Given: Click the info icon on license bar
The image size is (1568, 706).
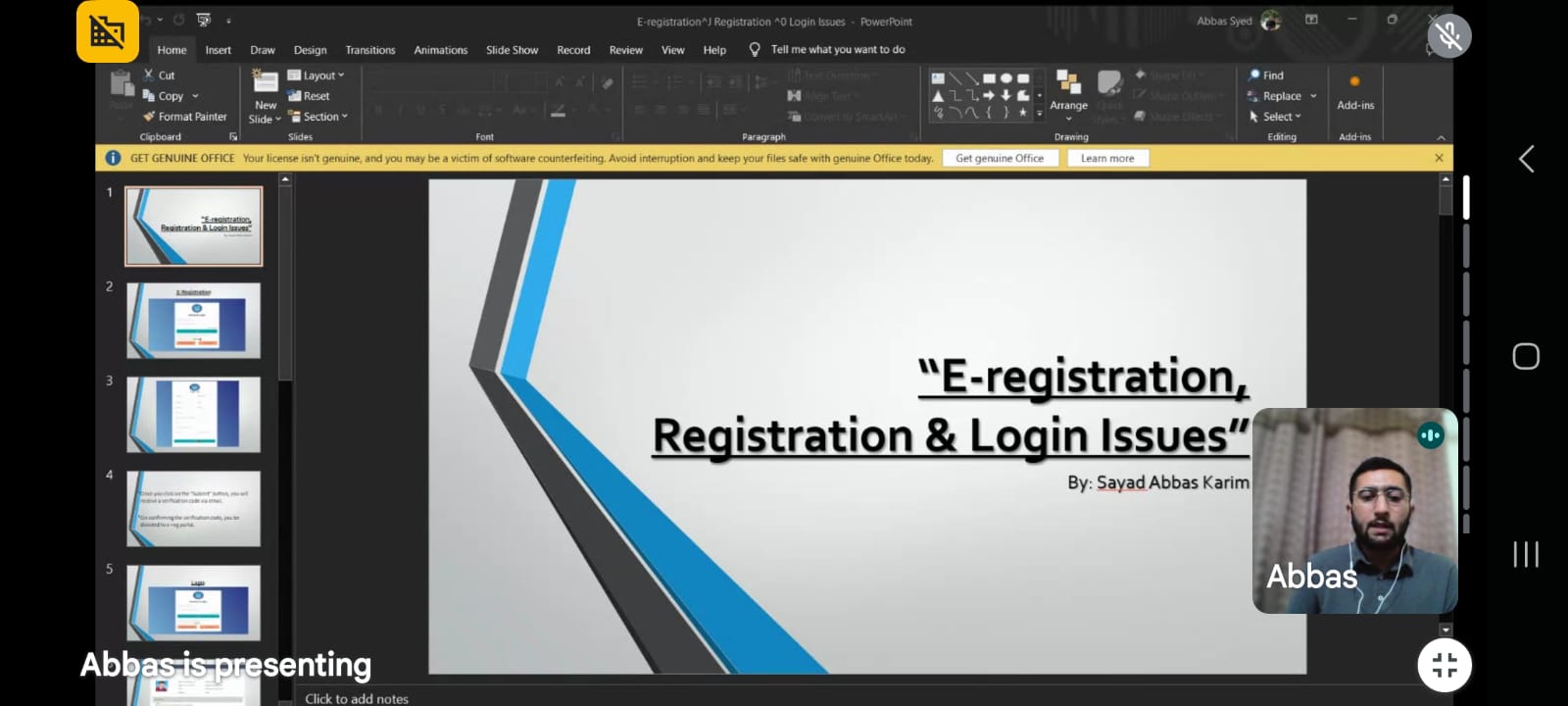Looking at the screenshot, I should pyautogui.click(x=113, y=158).
